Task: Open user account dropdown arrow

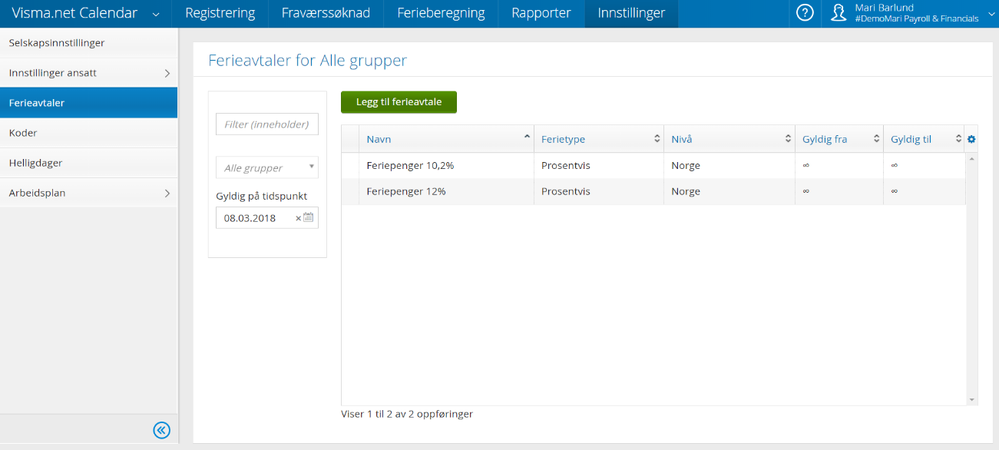Action: click(989, 13)
